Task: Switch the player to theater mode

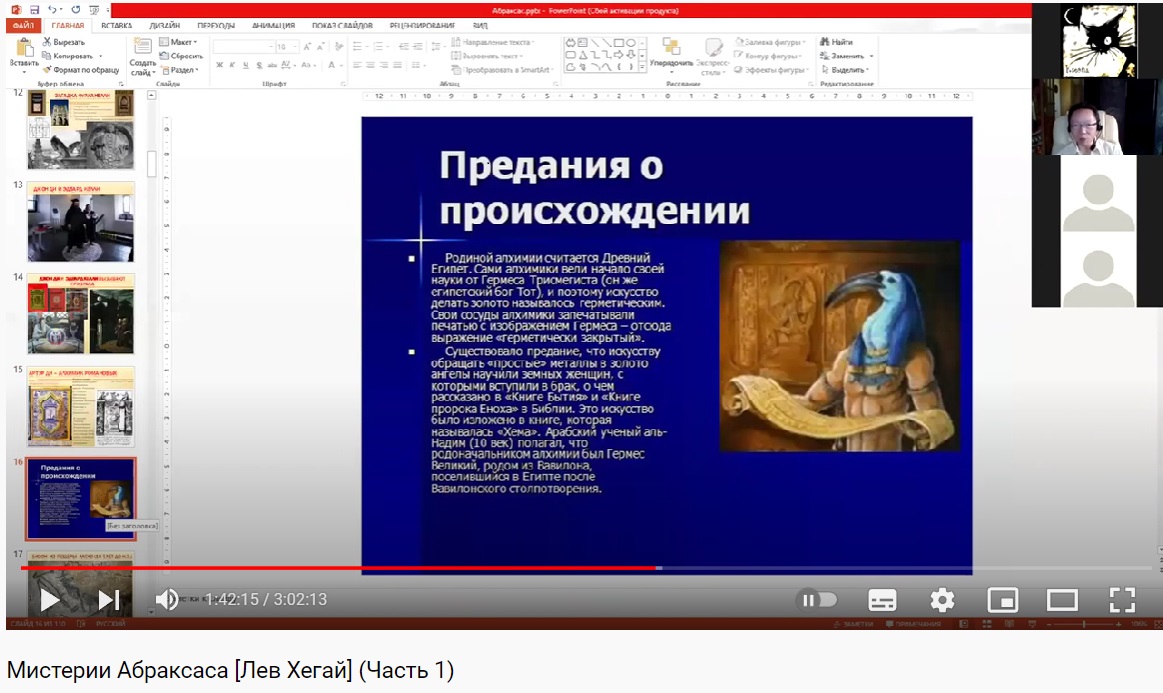Action: pos(1062,600)
